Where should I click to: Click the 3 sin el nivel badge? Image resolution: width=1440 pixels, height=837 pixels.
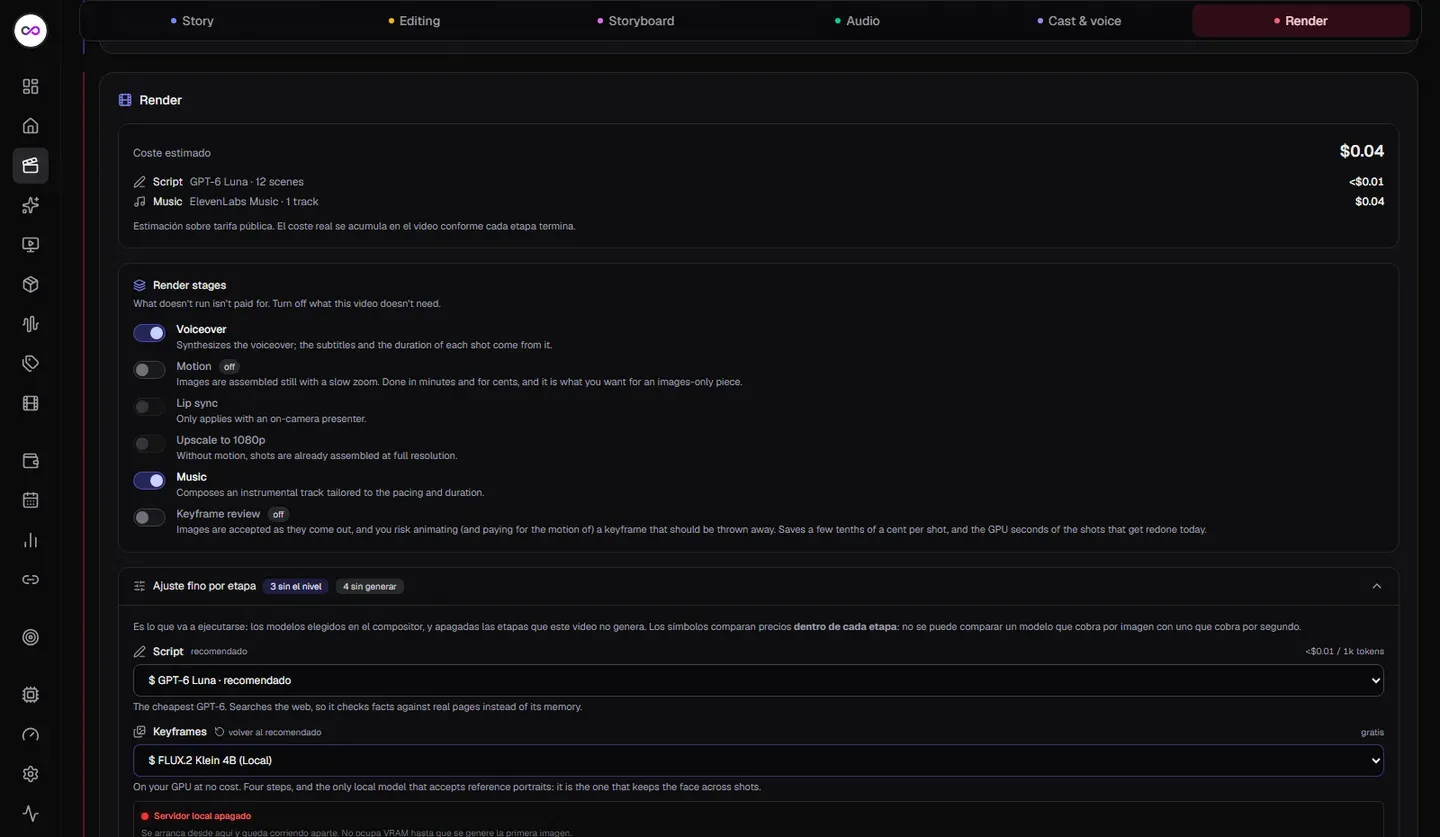pyautogui.click(x=296, y=586)
